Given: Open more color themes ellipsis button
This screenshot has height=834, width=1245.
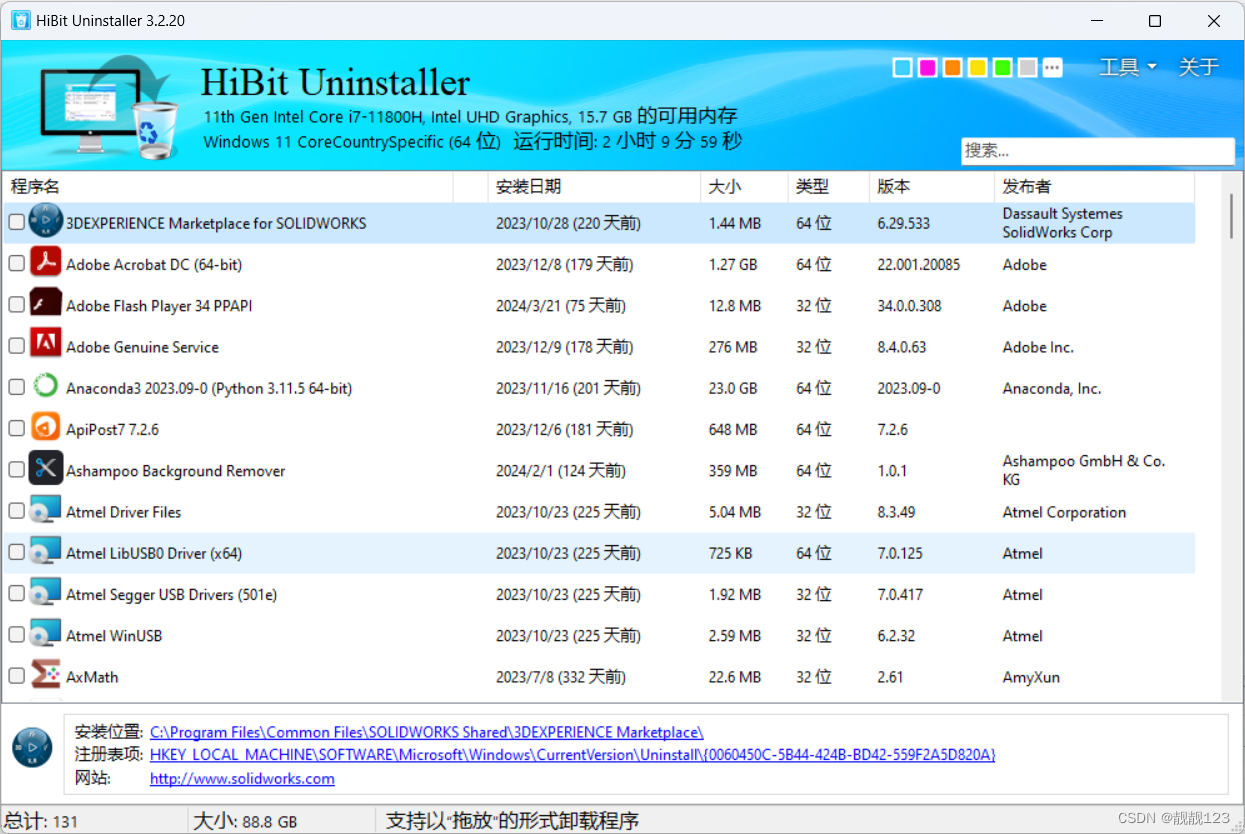Looking at the screenshot, I should [x=1052, y=67].
